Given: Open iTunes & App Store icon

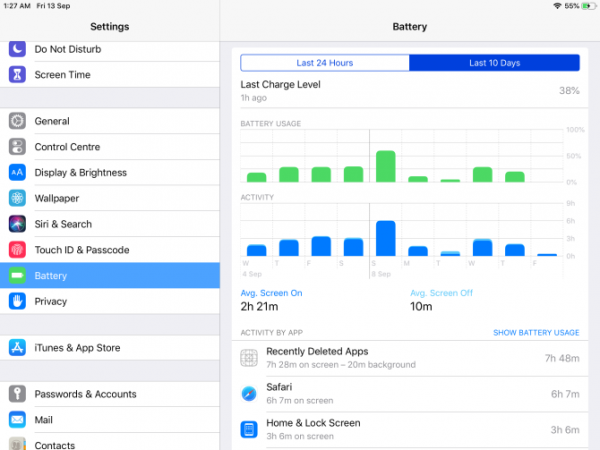Looking at the screenshot, I should pyautogui.click(x=17, y=347).
